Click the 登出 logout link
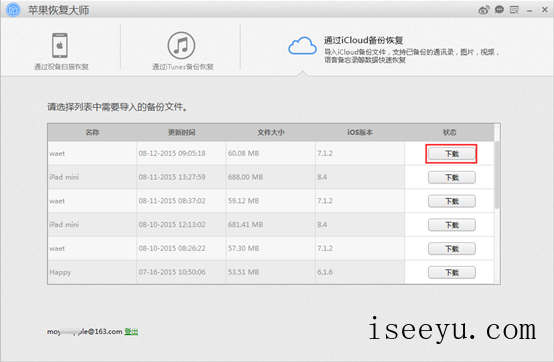Viewport: 554px width, 362px height. tap(131, 332)
